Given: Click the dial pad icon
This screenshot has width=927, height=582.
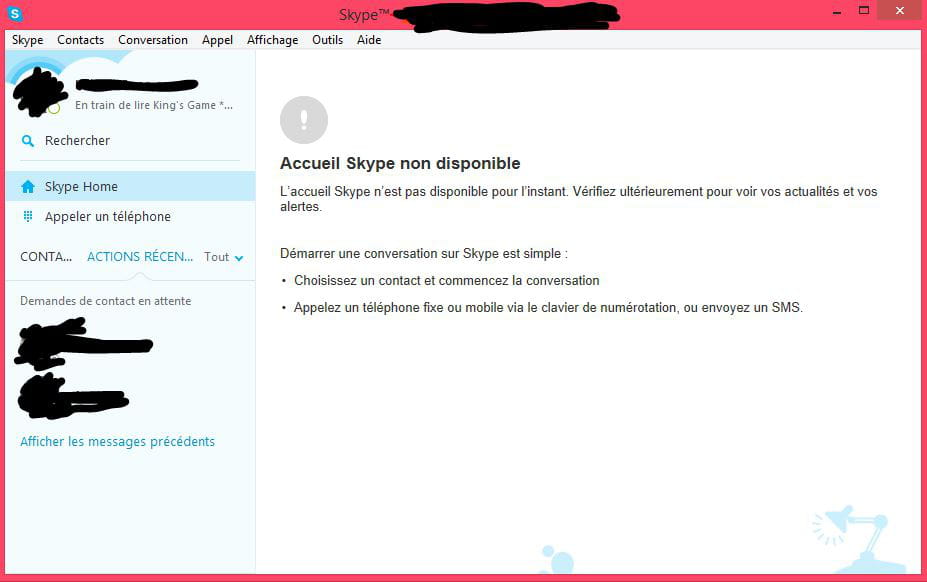Looking at the screenshot, I should 28,216.
